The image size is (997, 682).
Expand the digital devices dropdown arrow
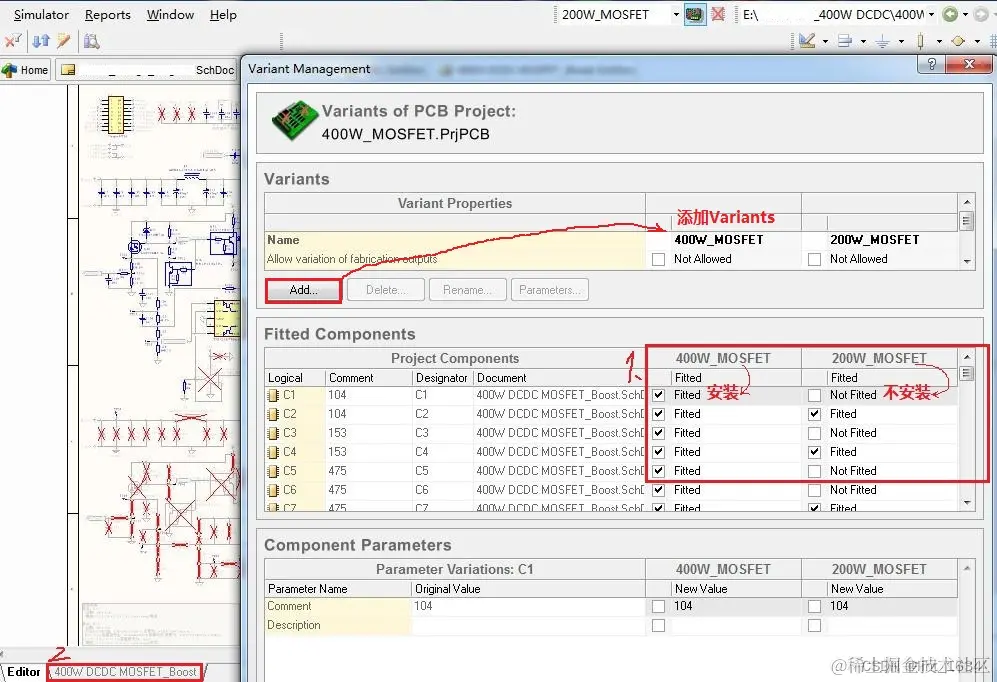[x=939, y=41]
